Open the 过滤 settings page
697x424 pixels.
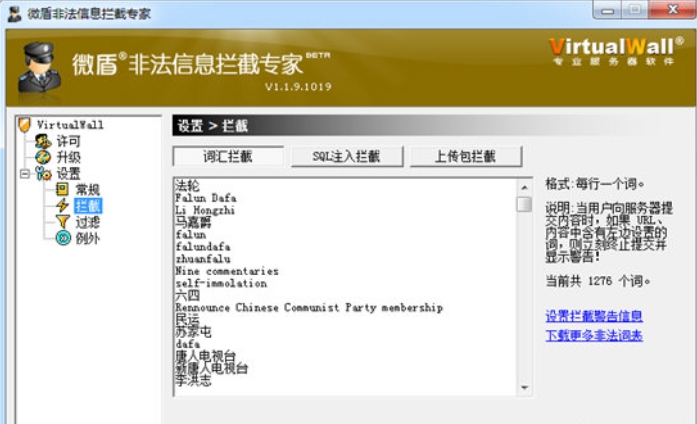tap(87, 222)
